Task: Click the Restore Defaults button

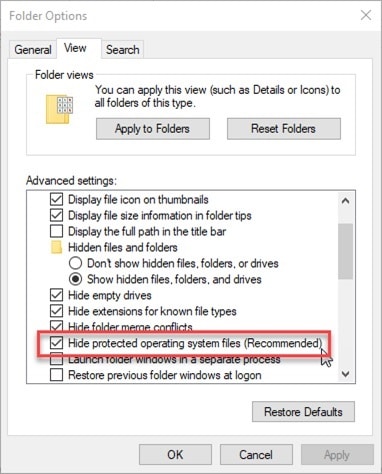Action: coord(303,412)
